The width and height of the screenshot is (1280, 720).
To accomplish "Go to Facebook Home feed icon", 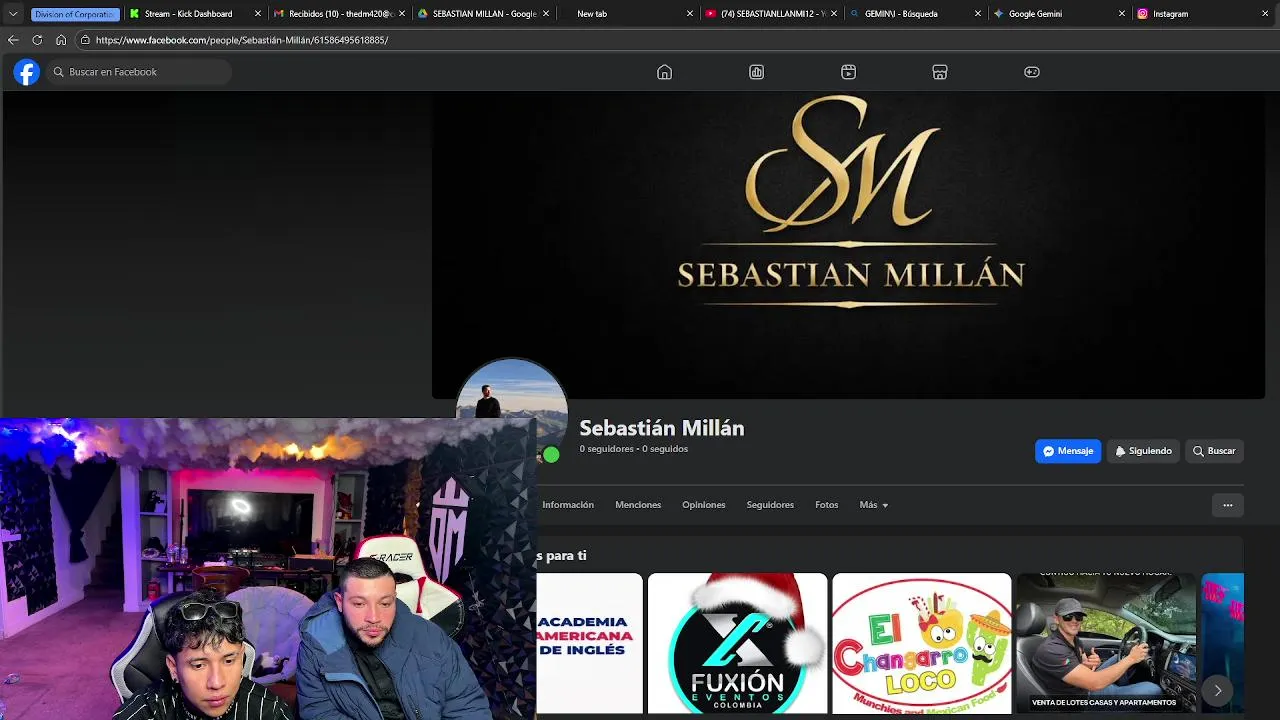I will (664, 72).
